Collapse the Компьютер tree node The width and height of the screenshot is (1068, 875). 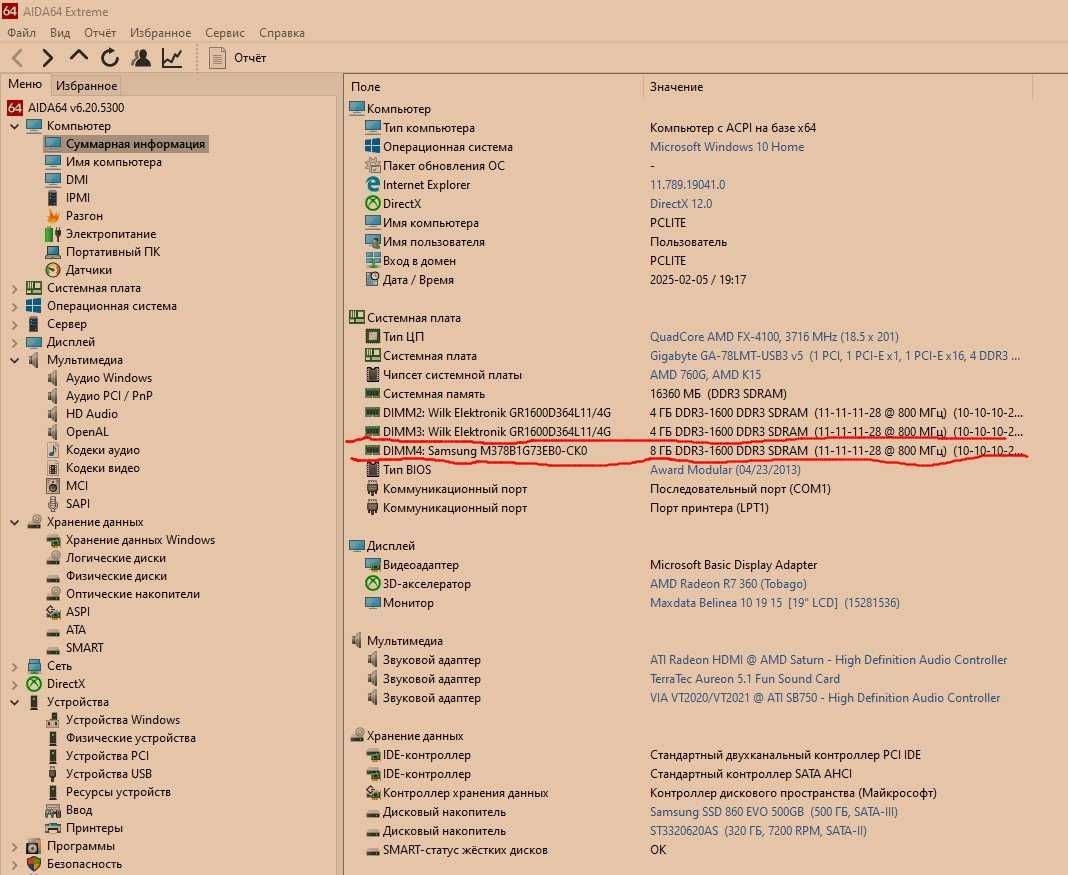14,126
